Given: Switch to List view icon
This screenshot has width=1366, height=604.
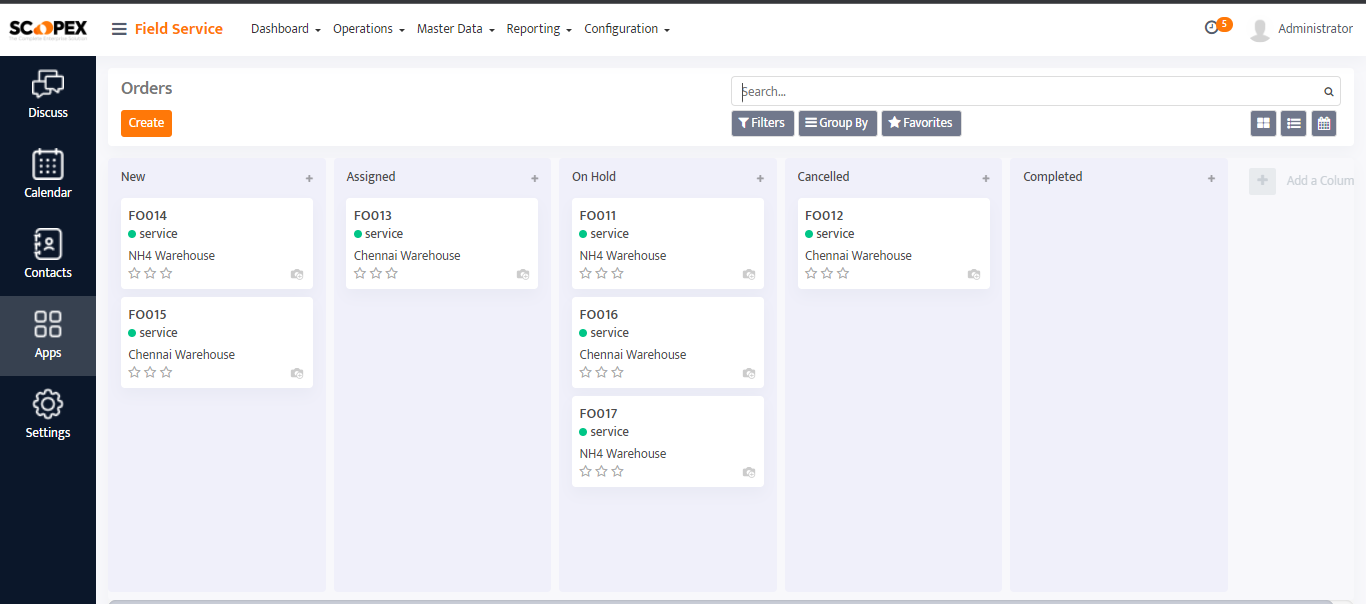Looking at the screenshot, I should pos(1294,123).
